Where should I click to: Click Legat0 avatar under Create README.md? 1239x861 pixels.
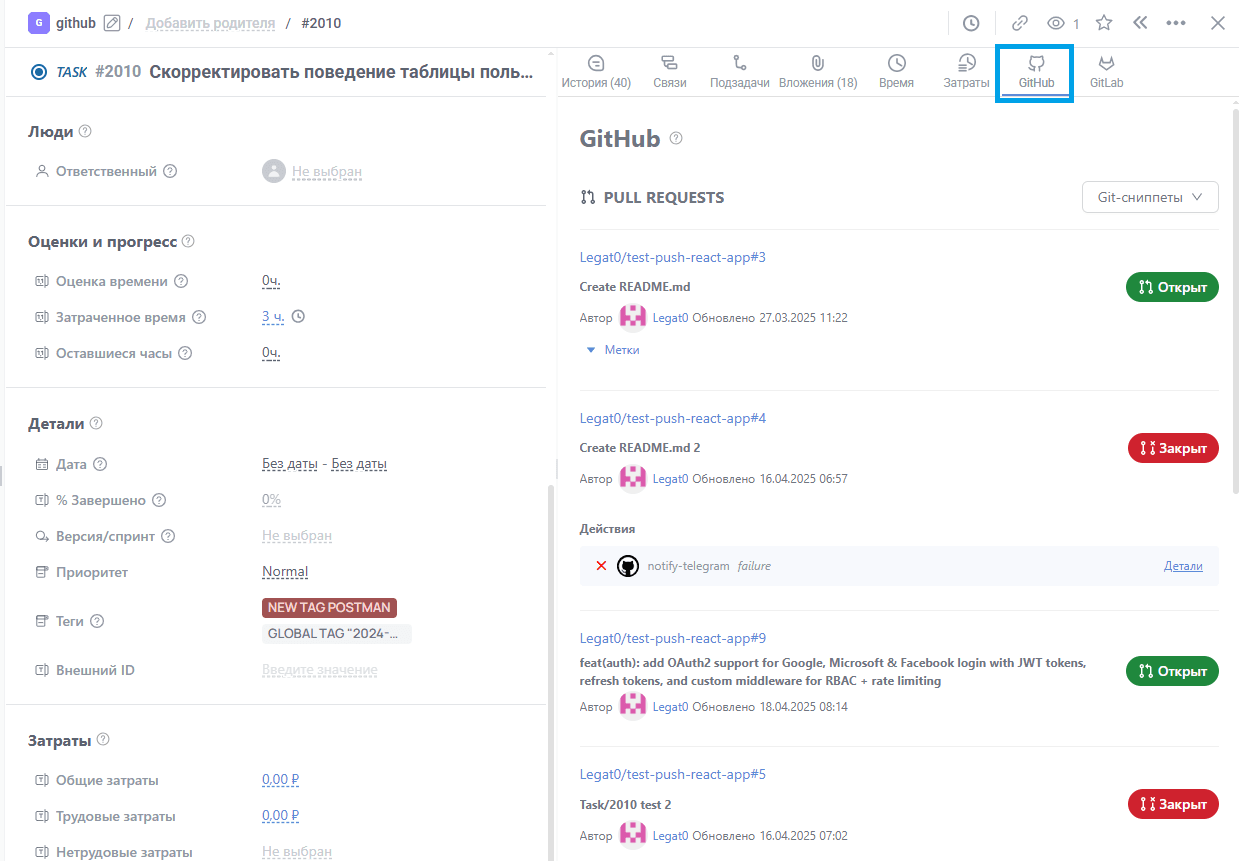pyautogui.click(x=633, y=318)
